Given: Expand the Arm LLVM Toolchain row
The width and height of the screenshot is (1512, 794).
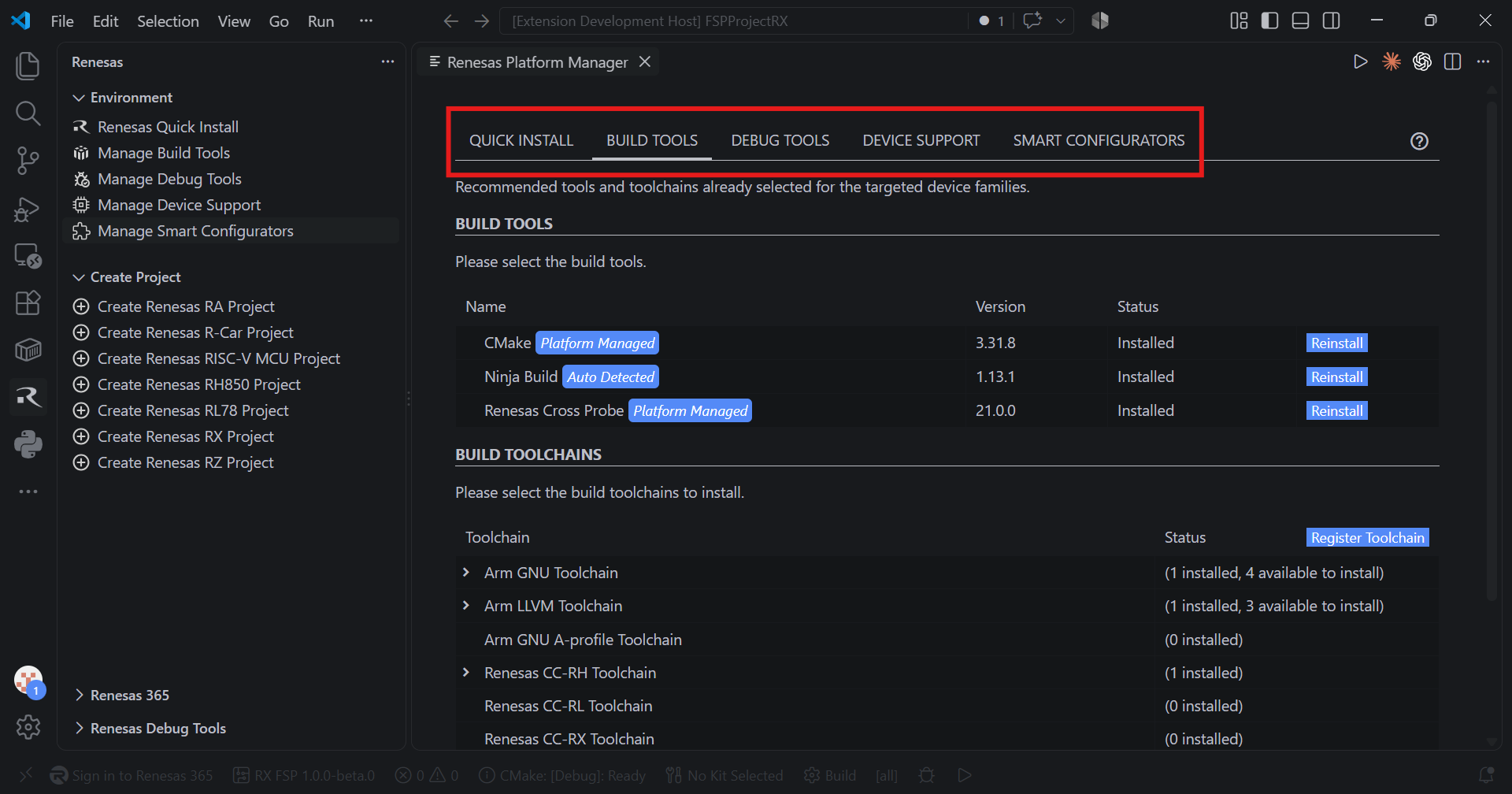Looking at the screenshot, I should [466, 606].
